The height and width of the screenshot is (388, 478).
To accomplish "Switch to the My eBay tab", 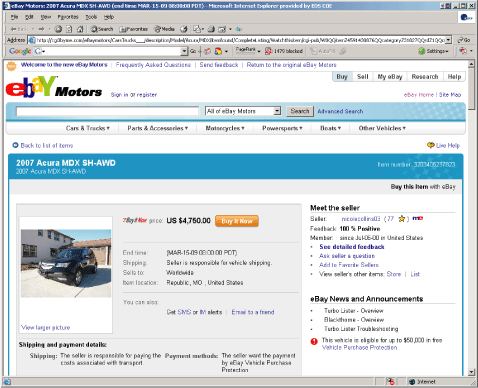I will click(x=390, y=77).
